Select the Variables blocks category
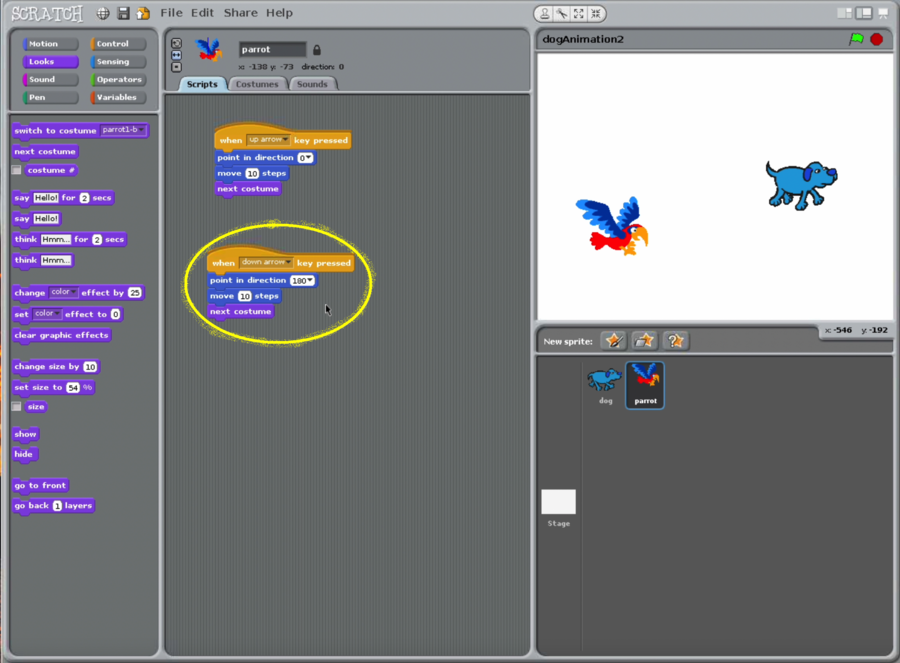Screen dimensions: 900x663 119,98
